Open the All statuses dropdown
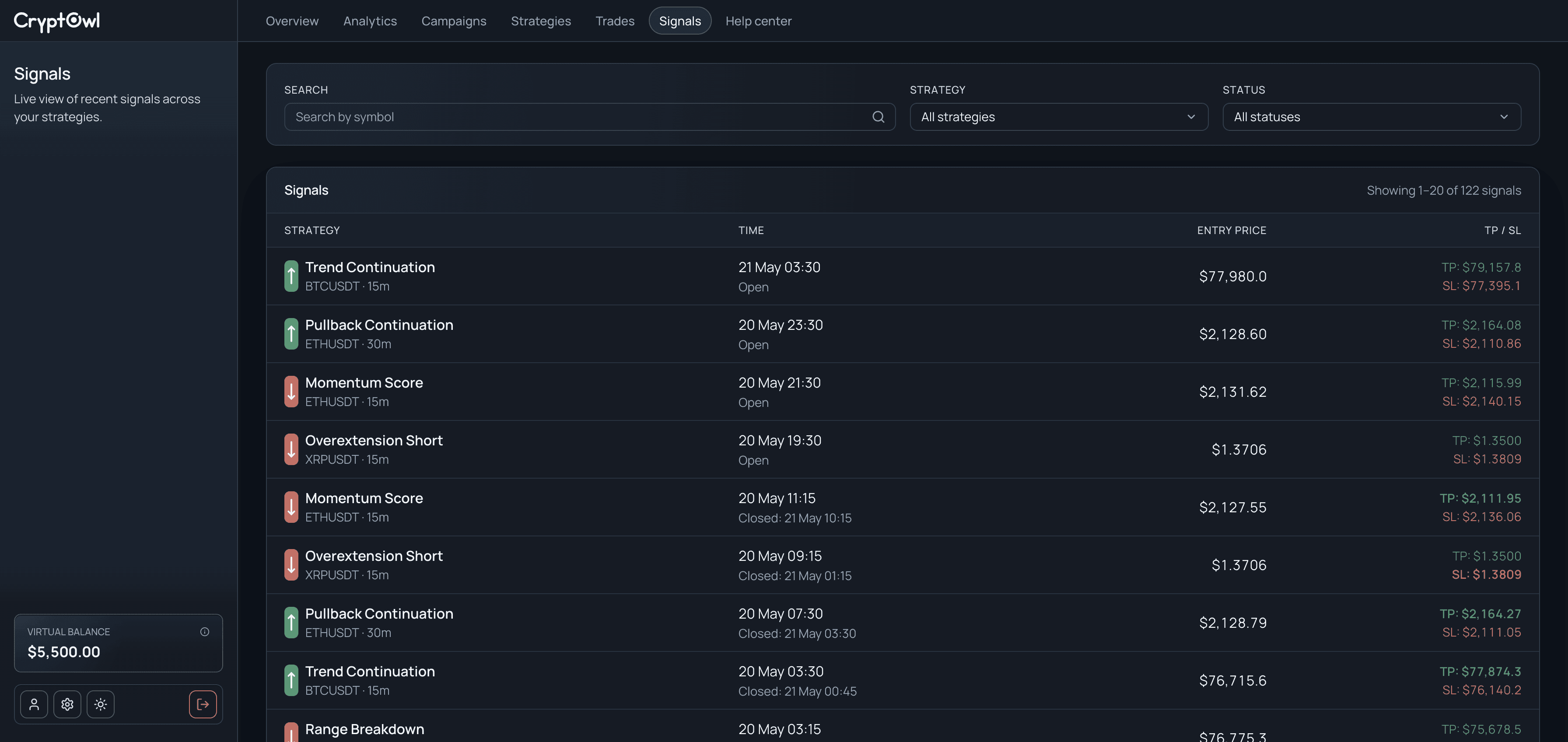 click(x=1372, y=117)
